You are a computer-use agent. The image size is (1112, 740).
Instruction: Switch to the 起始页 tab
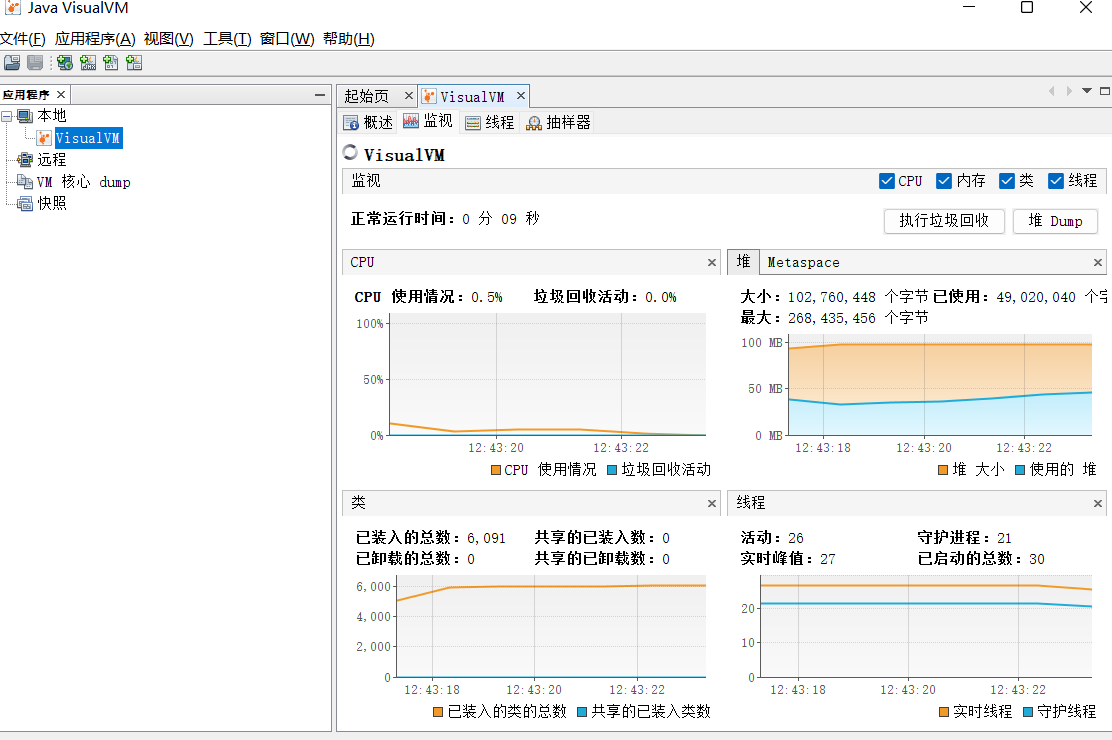pyautogui.click(x=367, y=96)
